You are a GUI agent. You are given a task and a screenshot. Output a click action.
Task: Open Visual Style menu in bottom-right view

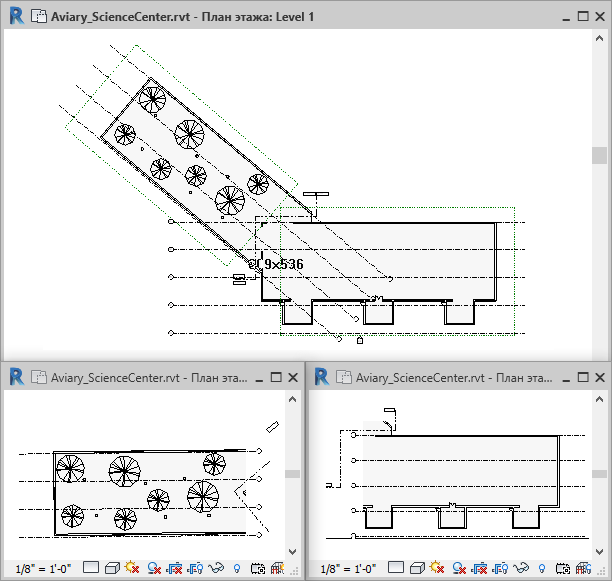coord(417,568)
